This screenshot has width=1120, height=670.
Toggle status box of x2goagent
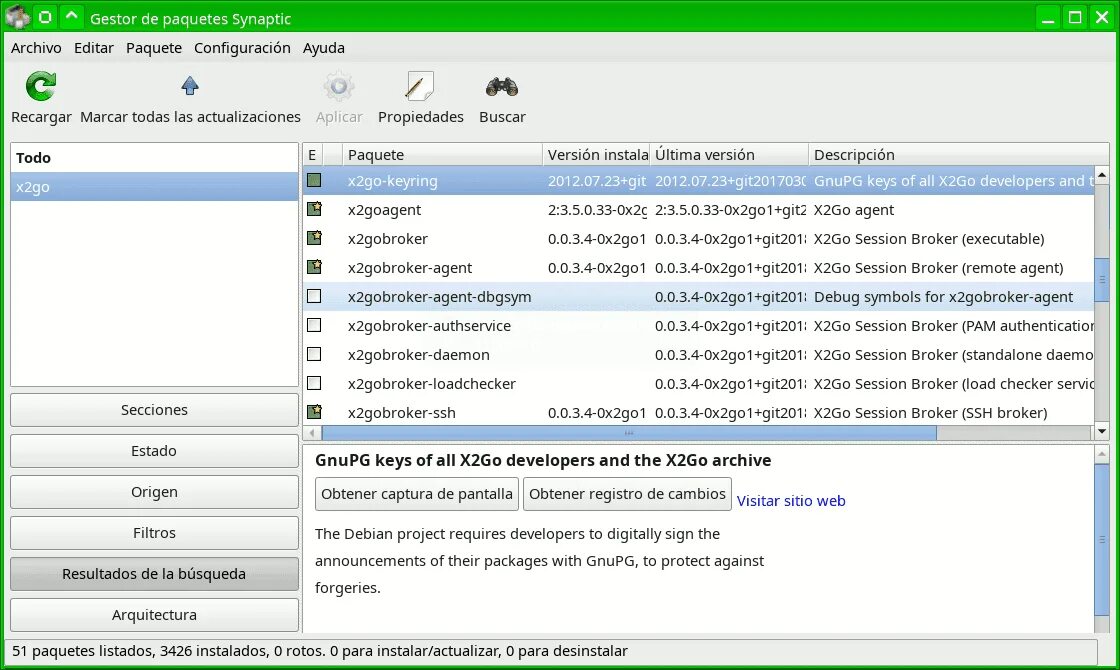point(314,209)
